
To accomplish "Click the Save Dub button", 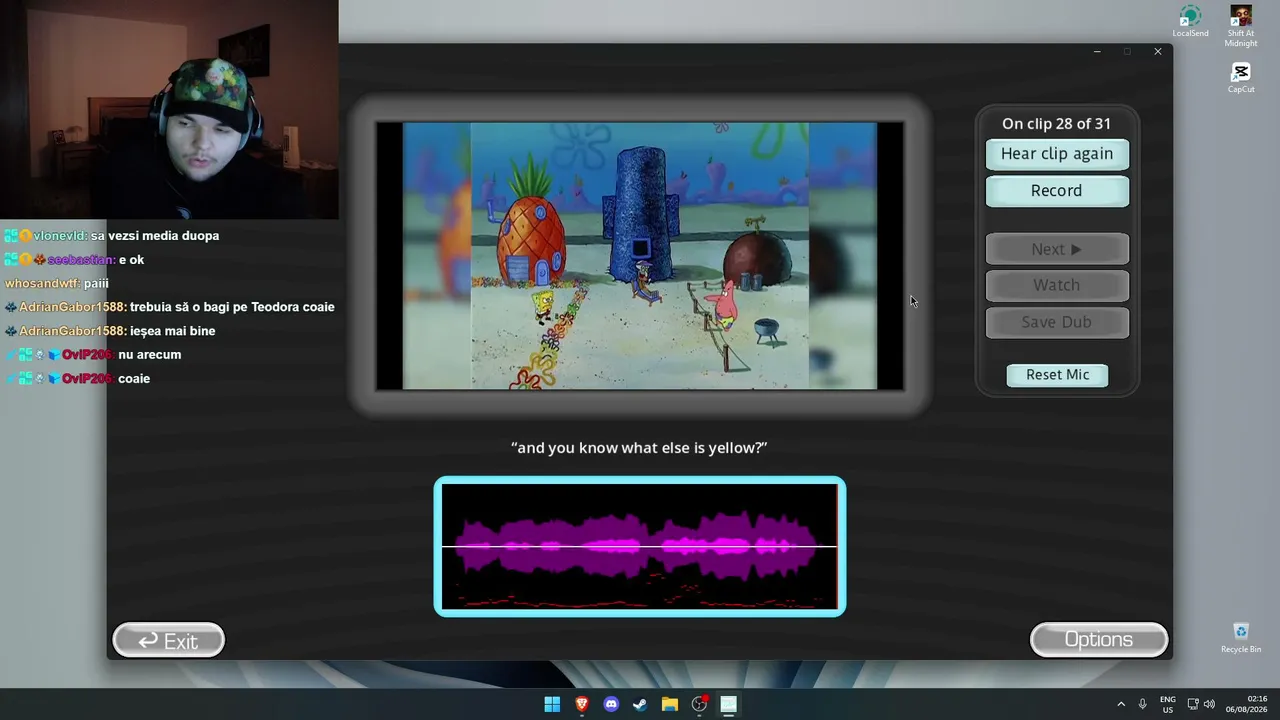I will pos(1057,322).
